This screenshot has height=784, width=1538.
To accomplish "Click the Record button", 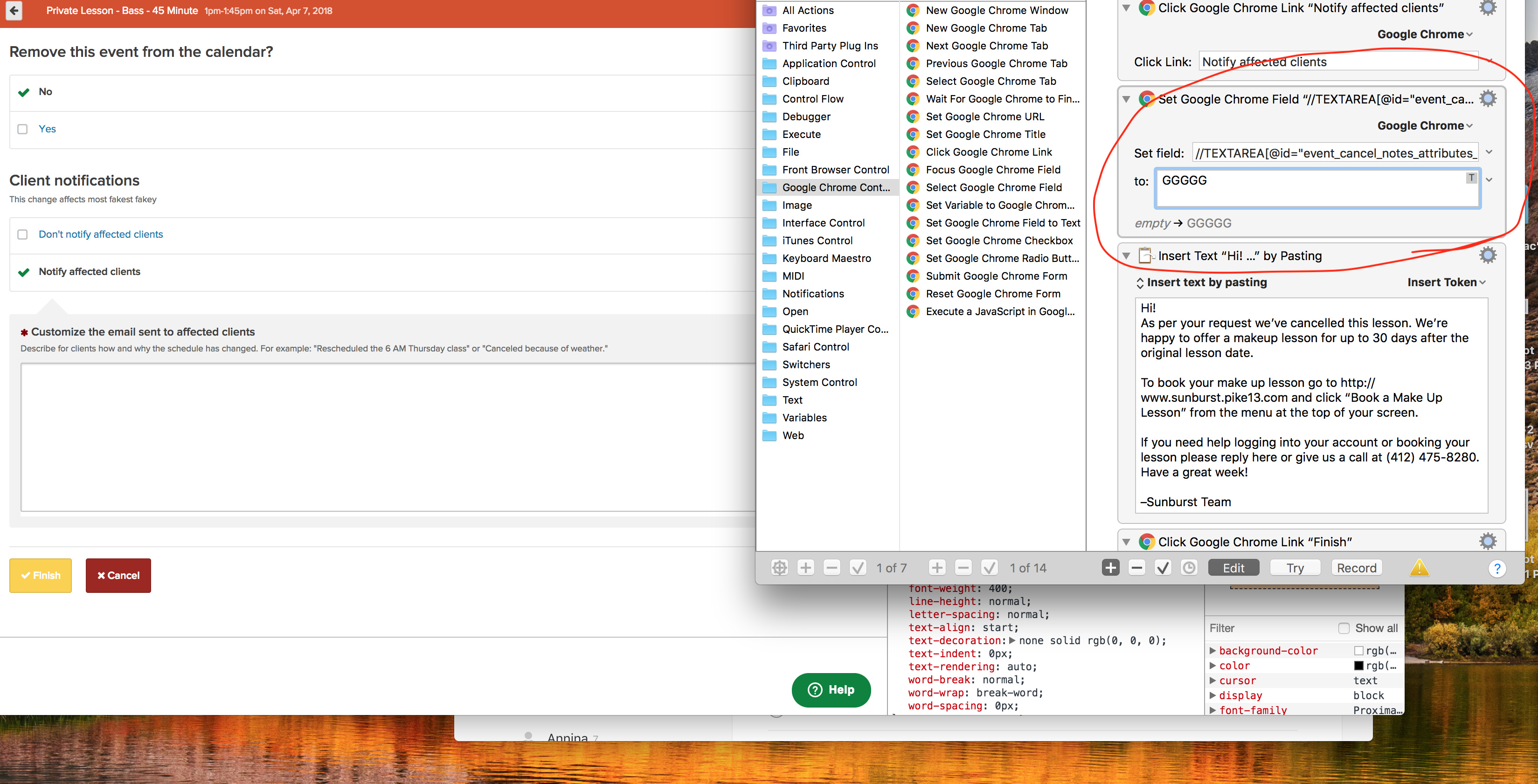I will click(1356, 567).
